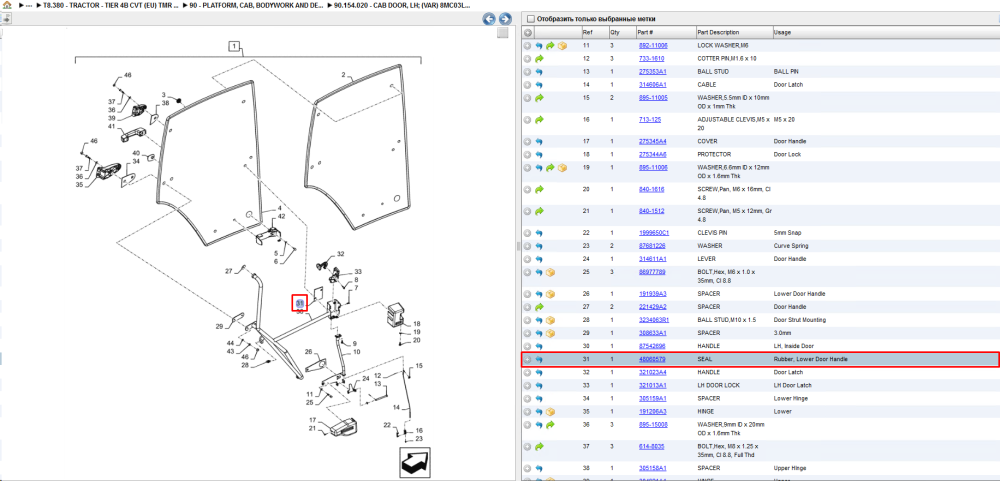1000x481 pixels.
Task: Click 'Rubber, Lower Door Handle' usage text
Action: tap(811, 359)
